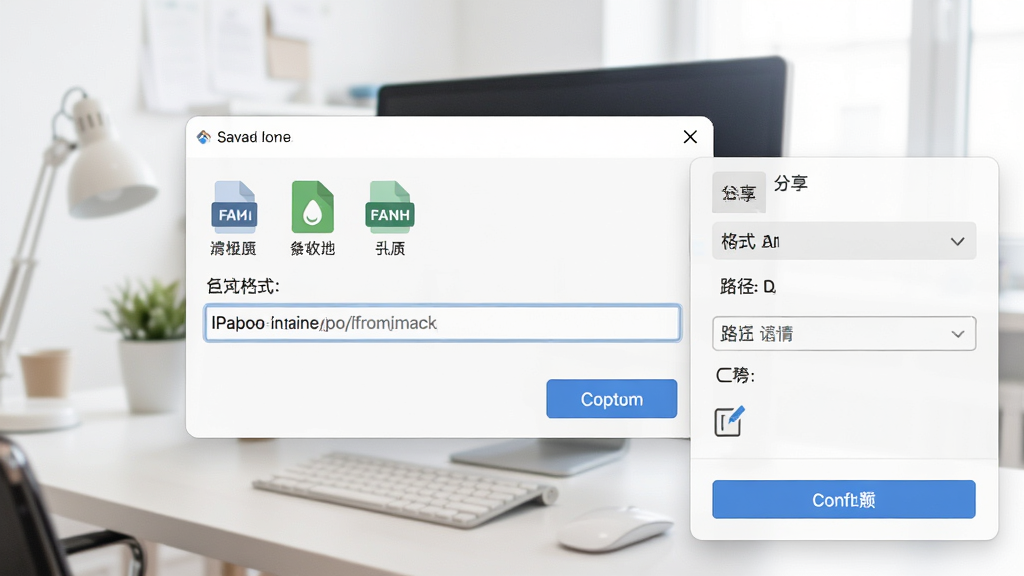
Task: Click the blue Conft button in side panel
Action: (x=844, y=500)
